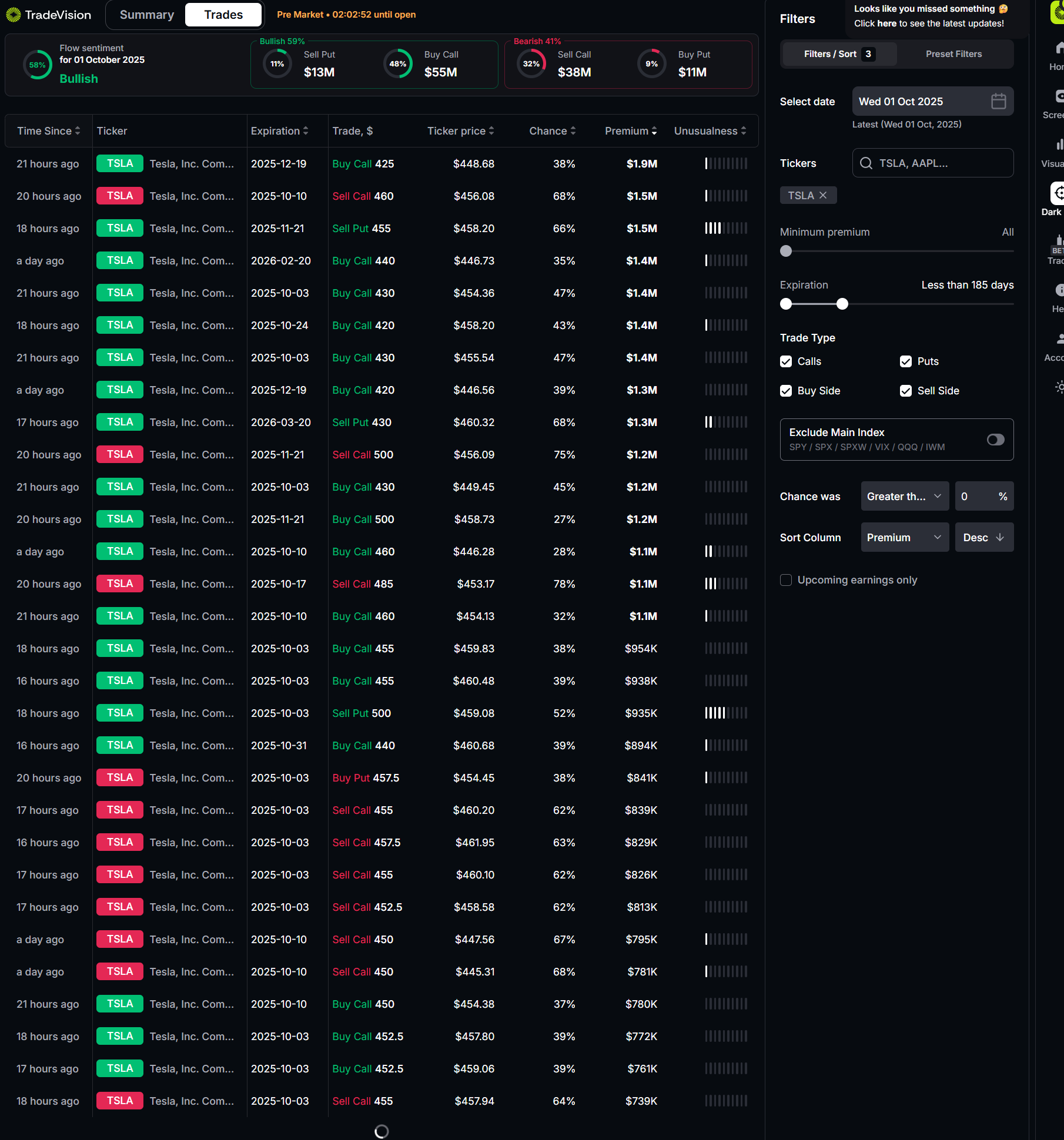Uncheck the Calls checkbox
The image size is (1064, 1140).
pyautogui.click(x=786, y=361)
